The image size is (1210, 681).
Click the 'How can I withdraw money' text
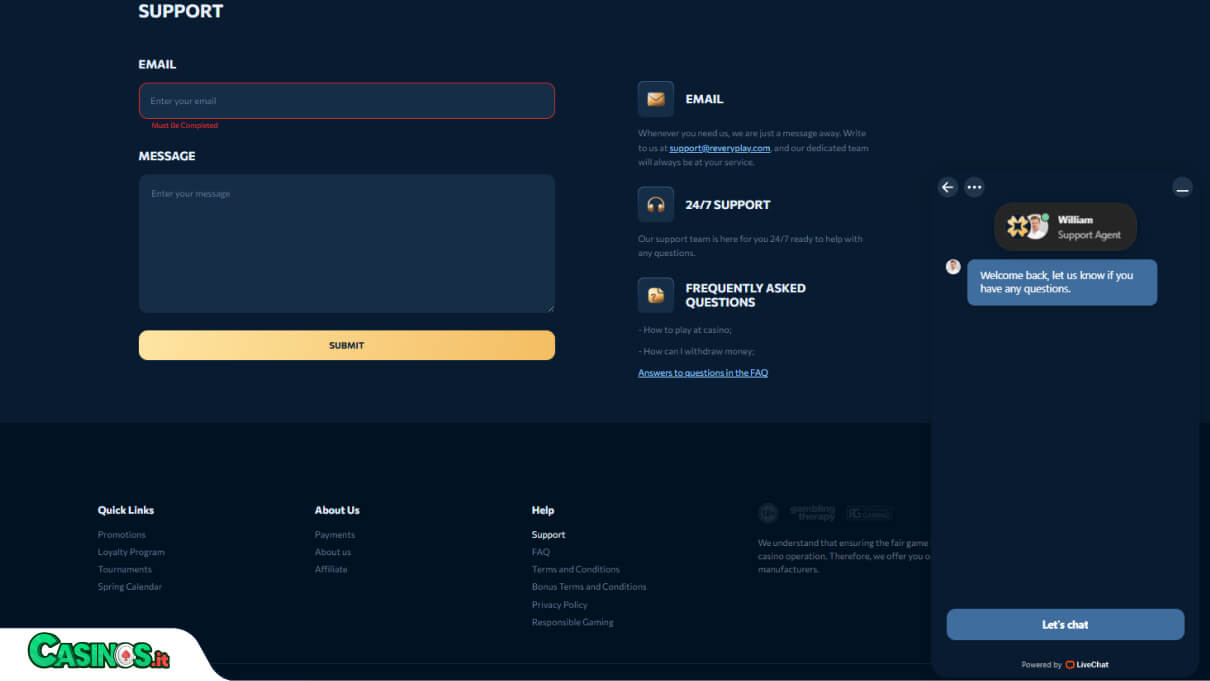click(x=696, y=351)
